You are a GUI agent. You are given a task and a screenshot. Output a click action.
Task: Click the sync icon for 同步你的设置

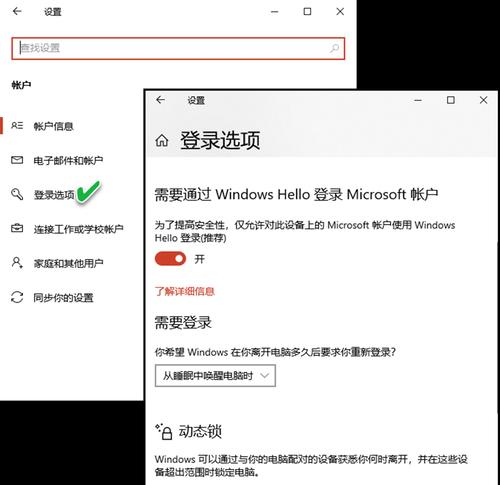17,297
